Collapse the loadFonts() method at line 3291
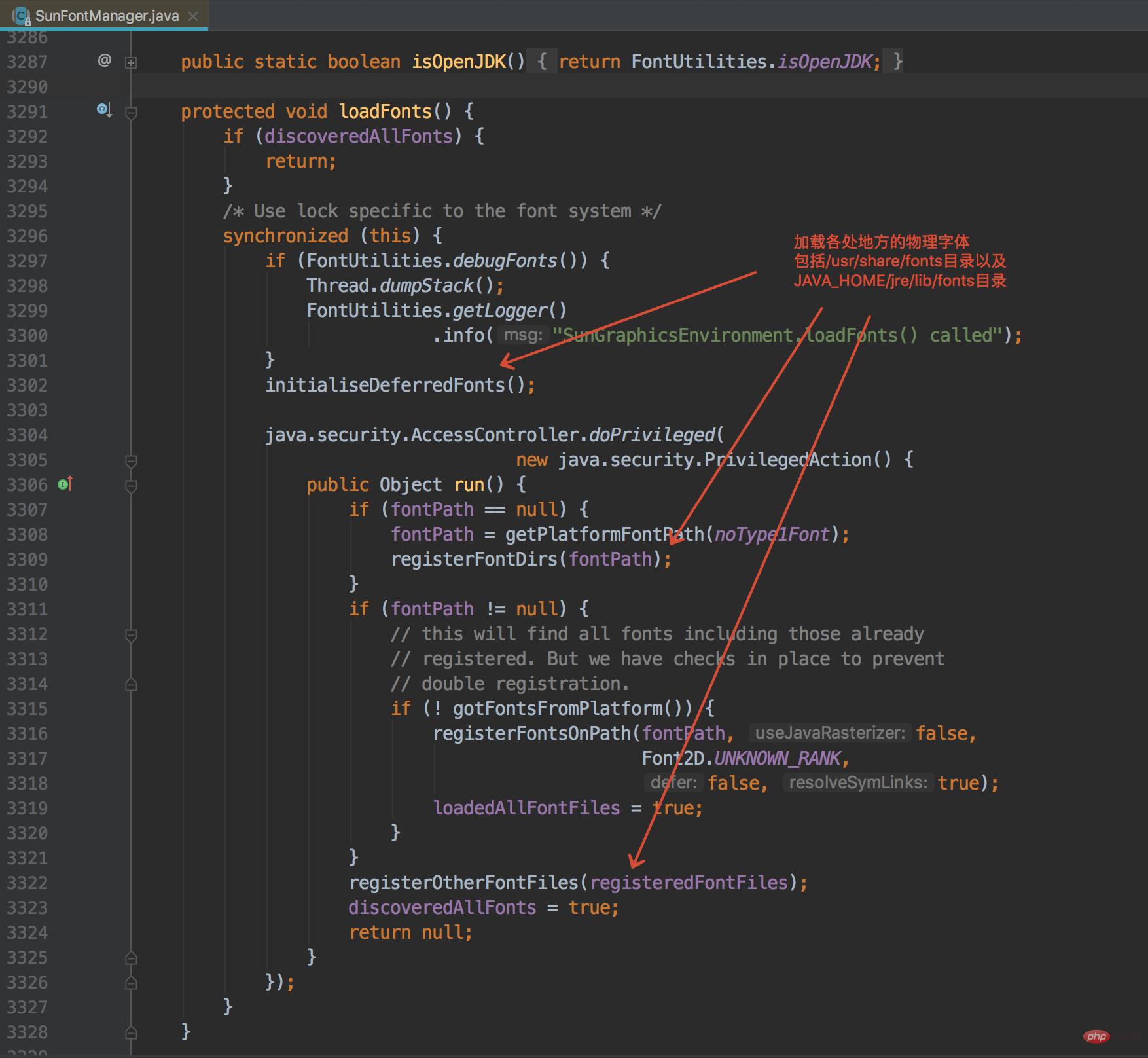The width and height of the screenshot is (1148, 1058). [x=131, y=113]
